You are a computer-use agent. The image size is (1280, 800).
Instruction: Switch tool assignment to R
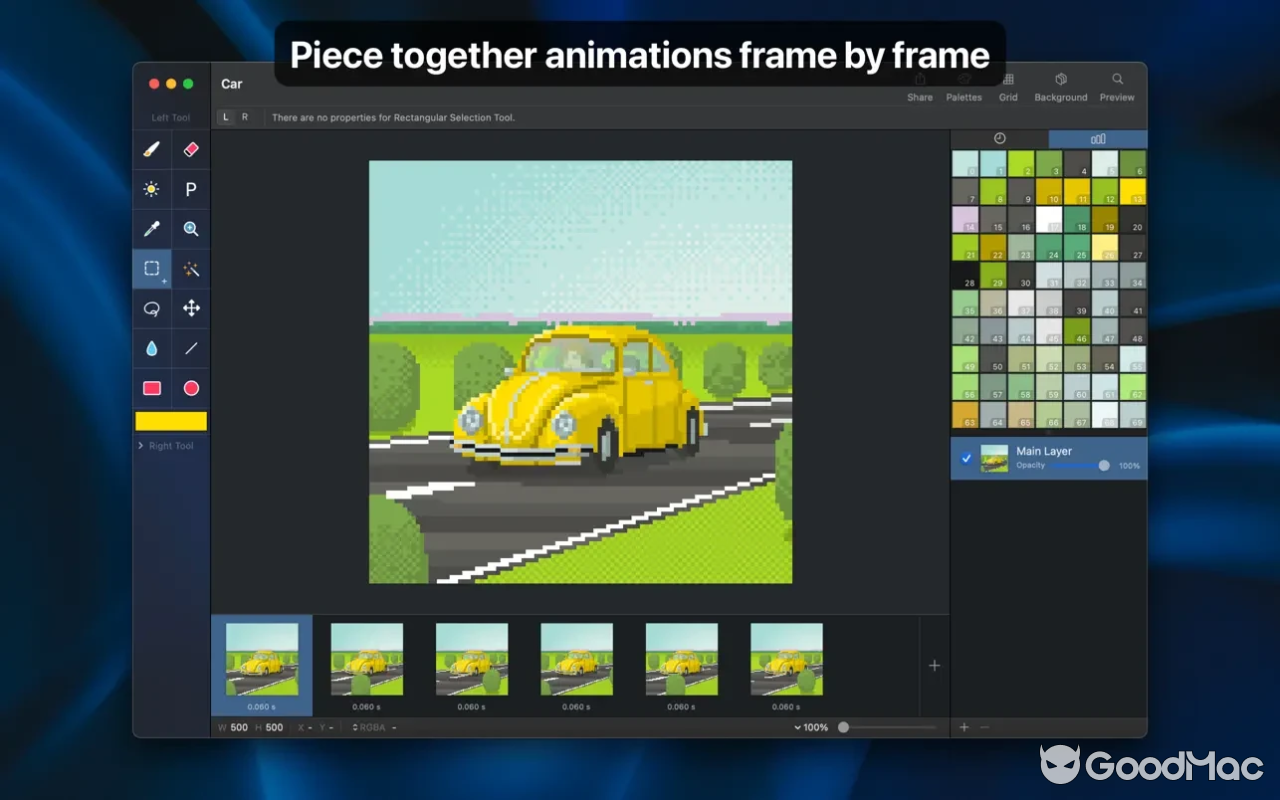243,117
